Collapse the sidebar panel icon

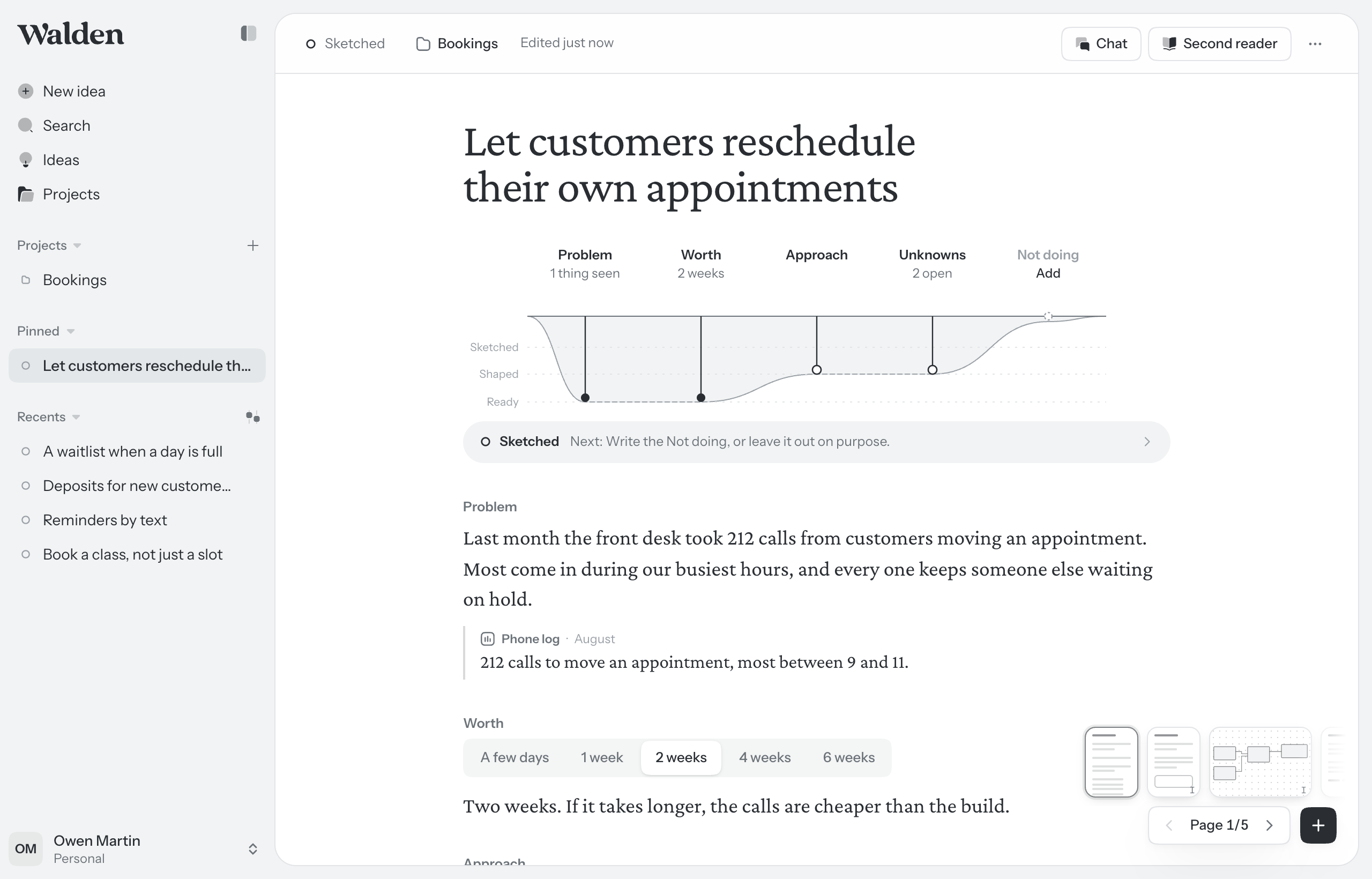(x=248, y=34)
